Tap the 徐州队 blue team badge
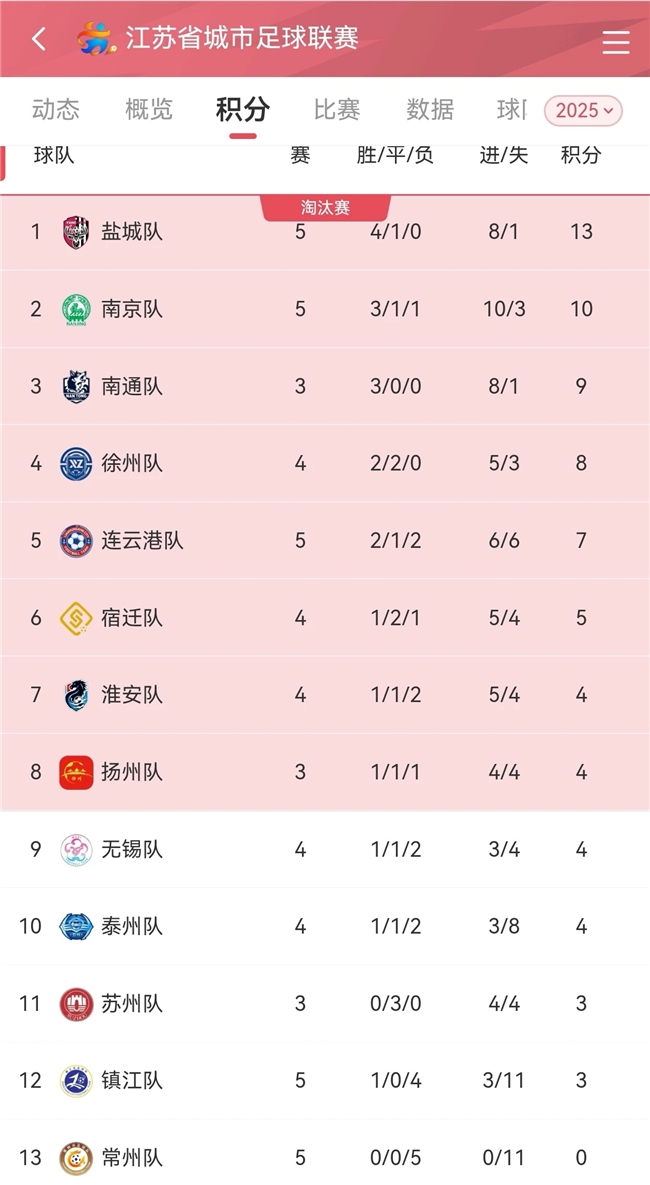The height and width of the screenshot is (1185, 650). coord(76,463)
